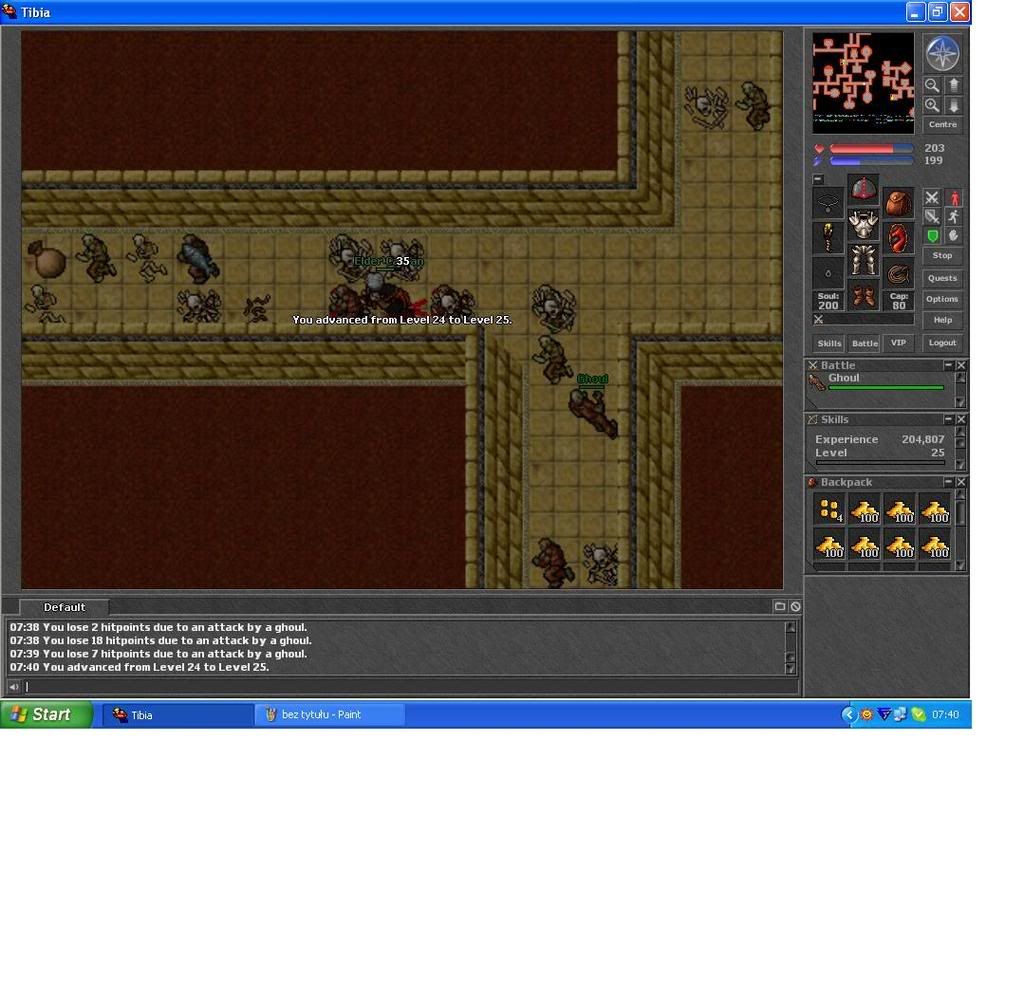Toggle stand-while-fighting red figure
This screenshot has height=981, width=1024.
[x=954, y=197]
